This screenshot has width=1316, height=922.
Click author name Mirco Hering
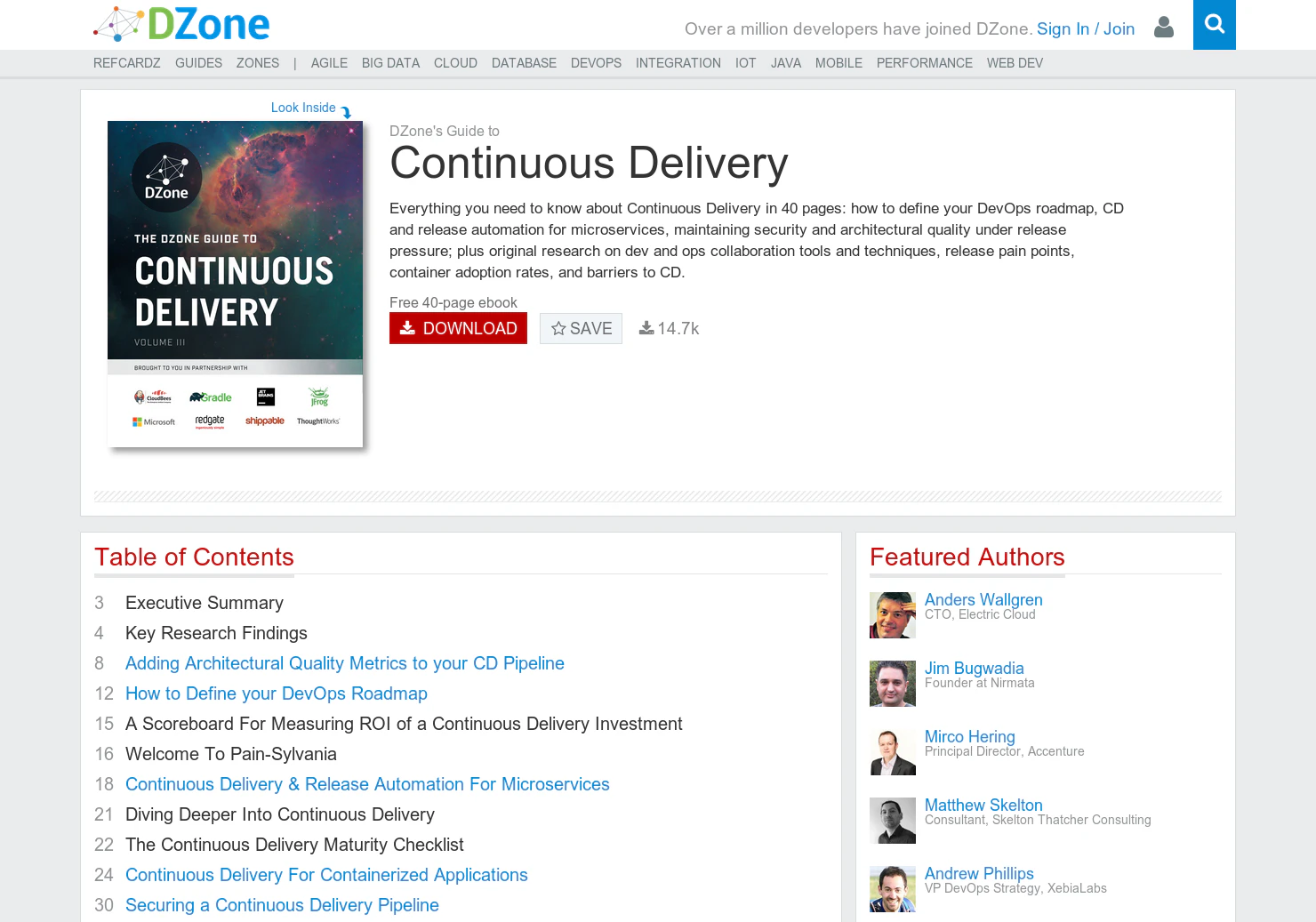[x=970, y=737]
